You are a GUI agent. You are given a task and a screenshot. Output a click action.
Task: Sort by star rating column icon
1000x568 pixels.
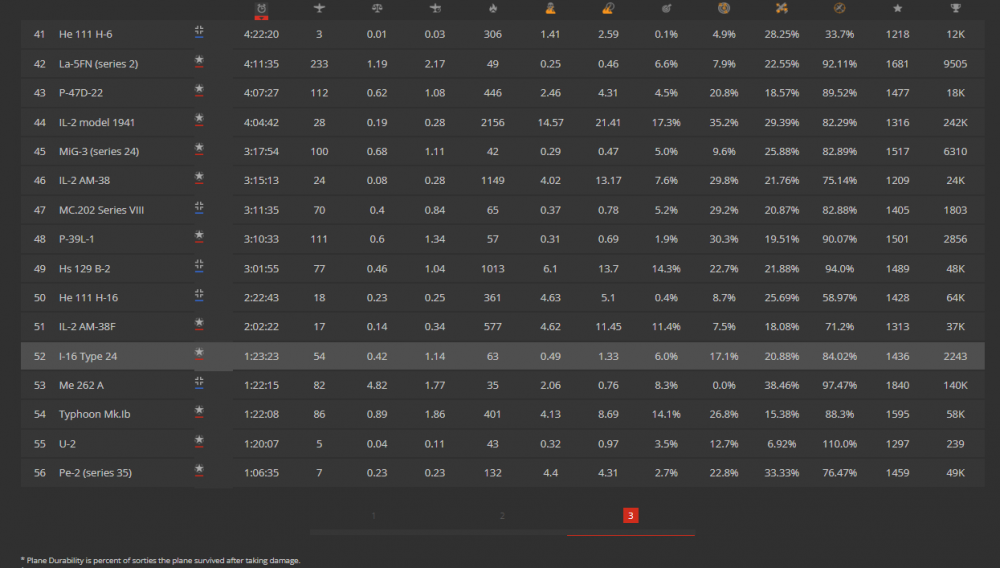[897, 8]
